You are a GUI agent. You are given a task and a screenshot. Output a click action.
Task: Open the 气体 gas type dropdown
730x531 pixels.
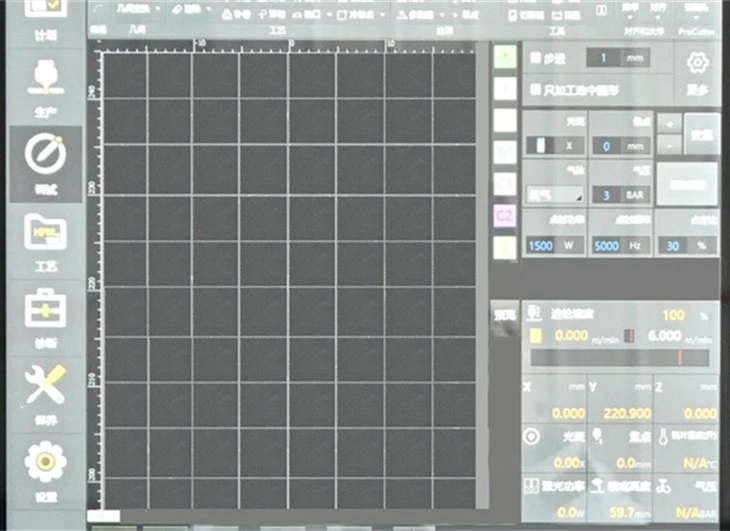554,195
